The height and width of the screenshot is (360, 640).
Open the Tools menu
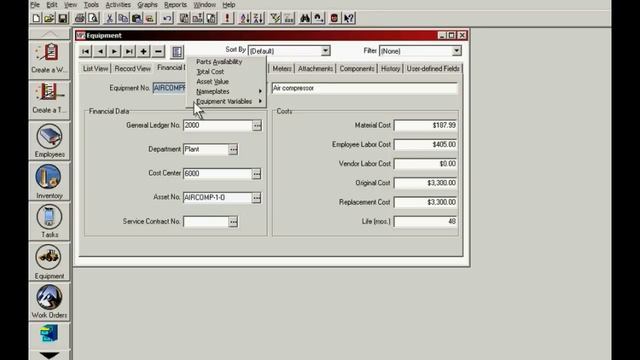click(x=91, y=4)
